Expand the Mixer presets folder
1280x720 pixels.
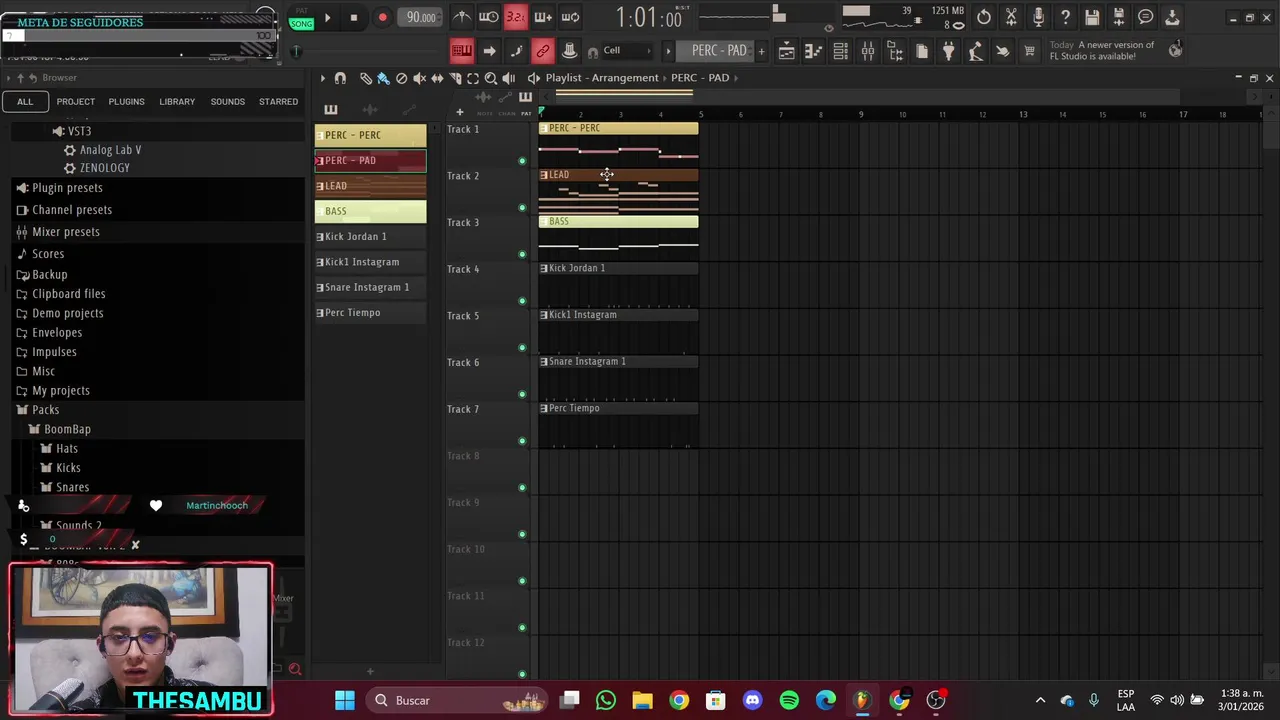point(66,232)
